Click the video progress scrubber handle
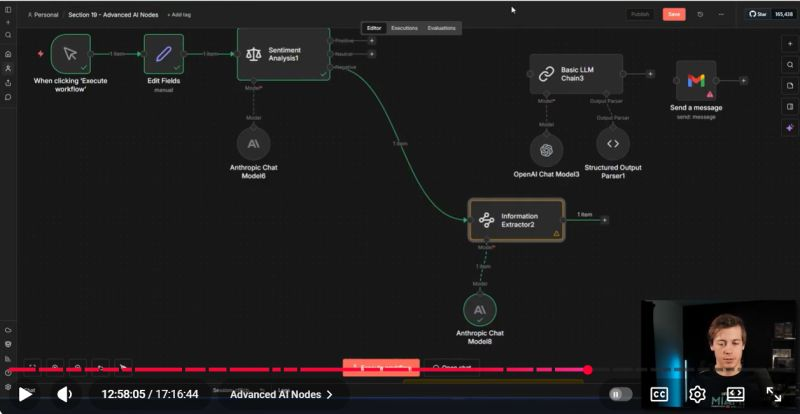Screen dimensions: 800x414 [x=588, y=370]
